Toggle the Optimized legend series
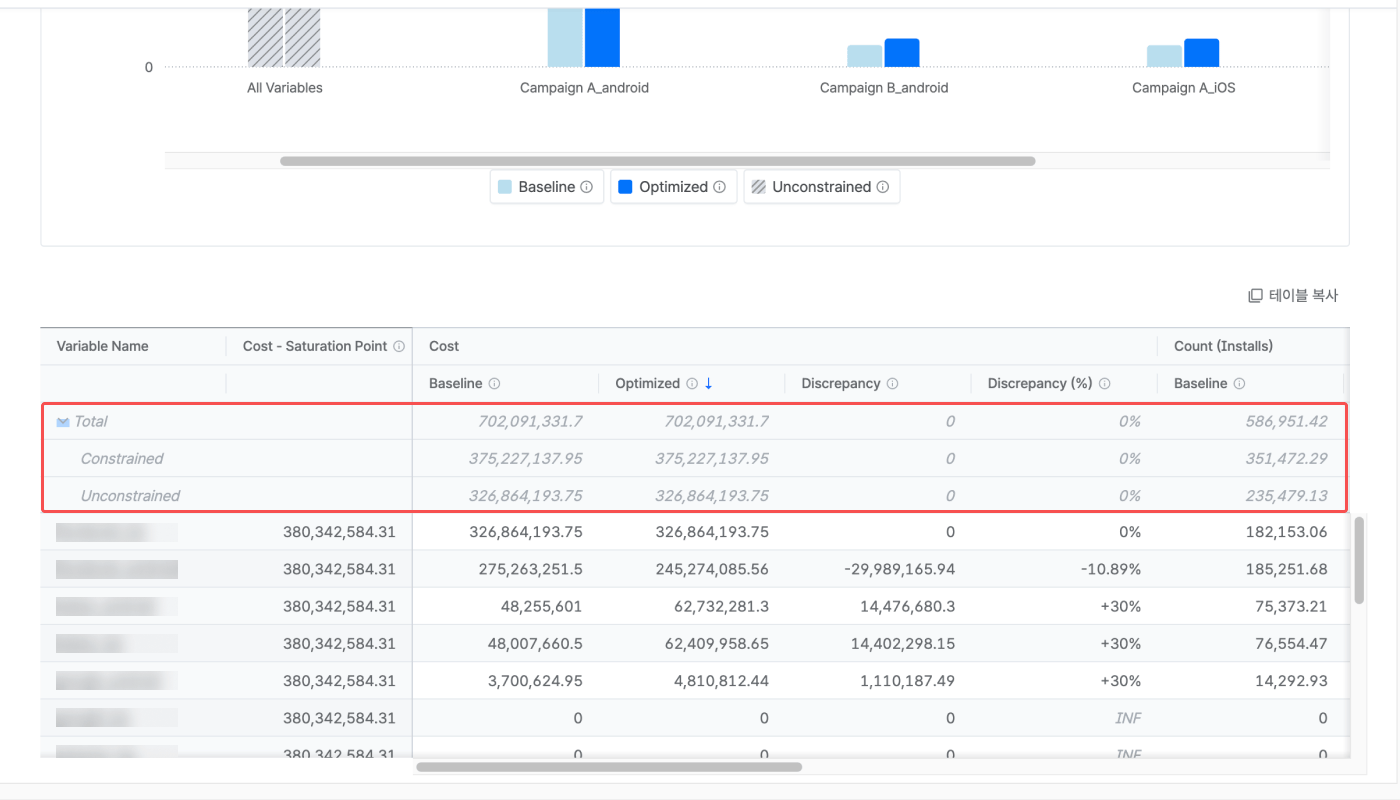1400x800 pixels. 673,187
